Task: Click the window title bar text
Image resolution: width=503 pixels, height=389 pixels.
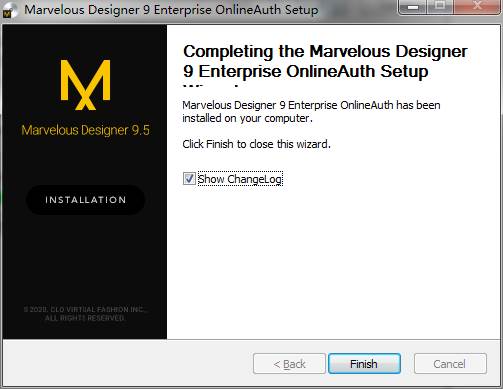Action: click(x=171, y=10)
